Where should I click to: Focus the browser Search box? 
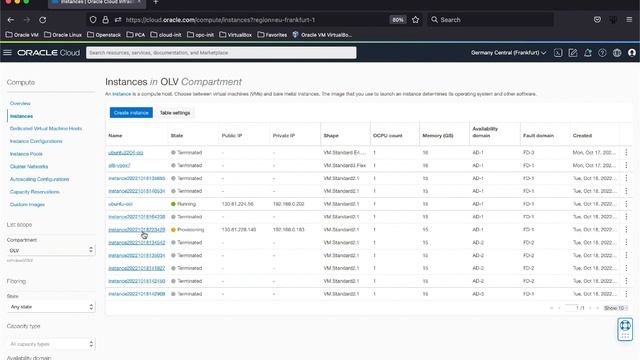pos(490,20)
